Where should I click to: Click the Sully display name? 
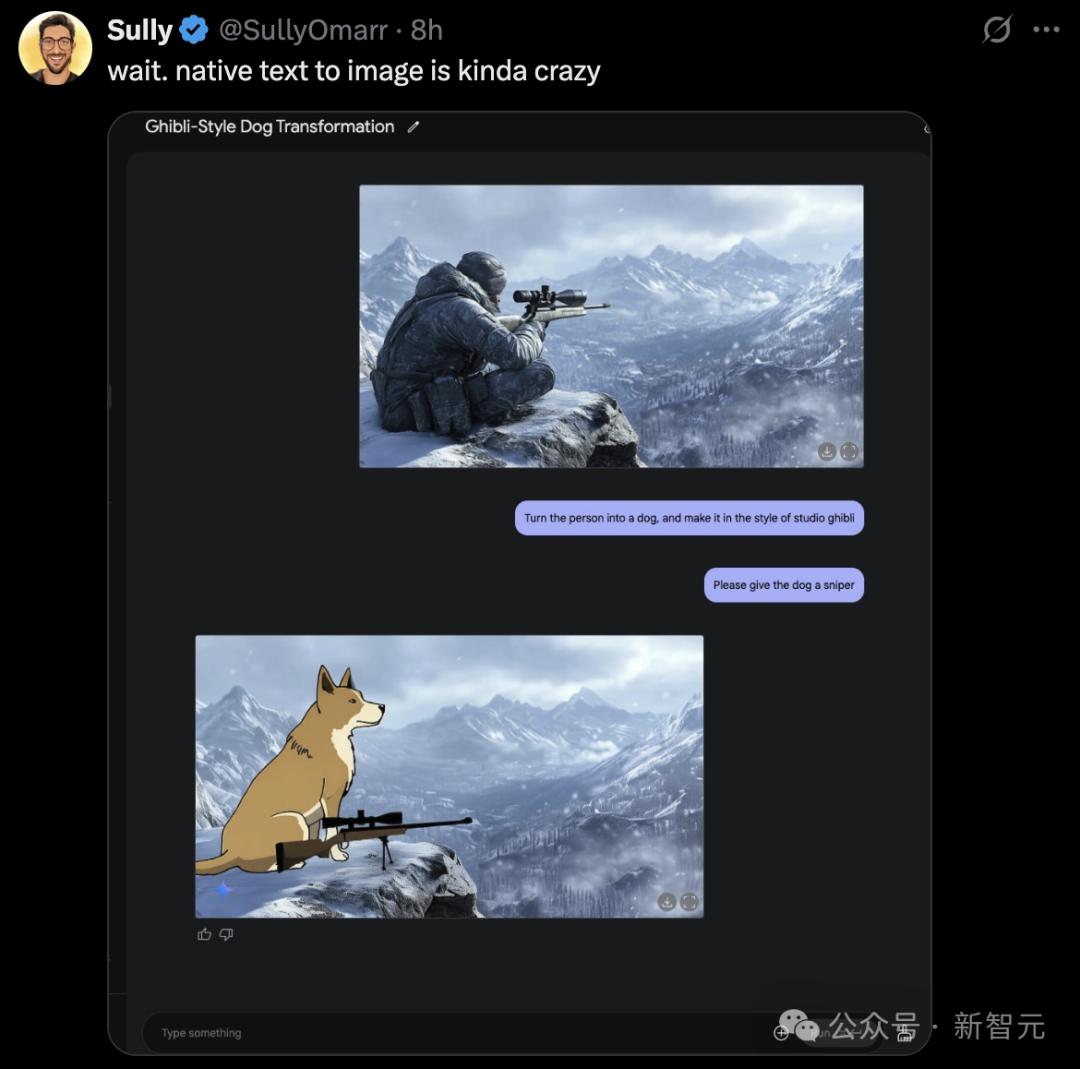tap(140, 31)
